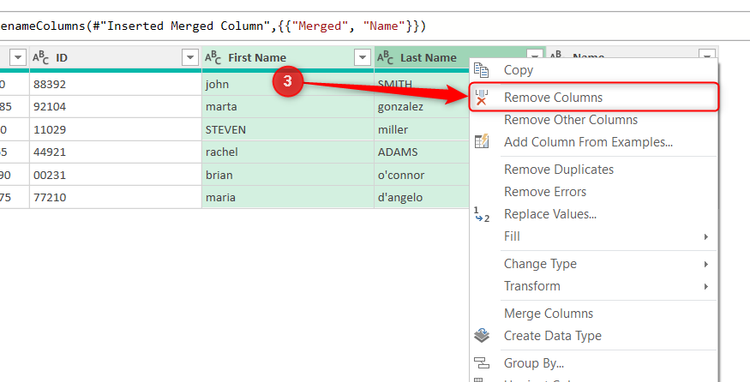Click the Replace Values icon
The height and width of the screenshot is (382, 750).
(x=481, y=214)
